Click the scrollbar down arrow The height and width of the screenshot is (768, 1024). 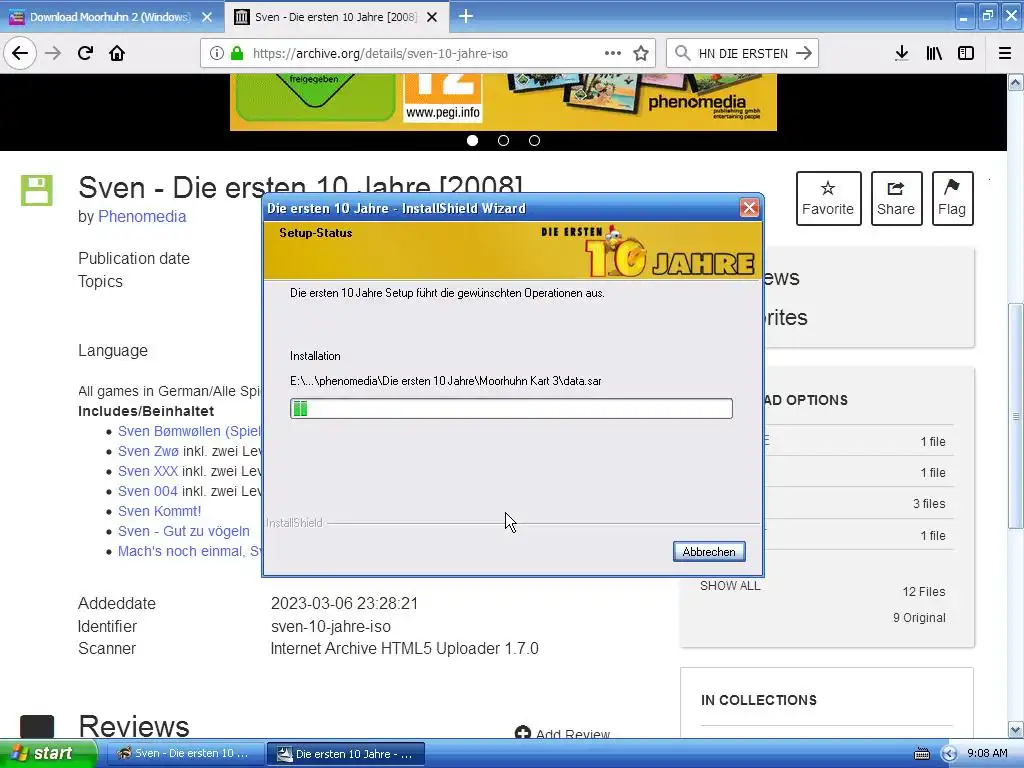point(1015,729)
